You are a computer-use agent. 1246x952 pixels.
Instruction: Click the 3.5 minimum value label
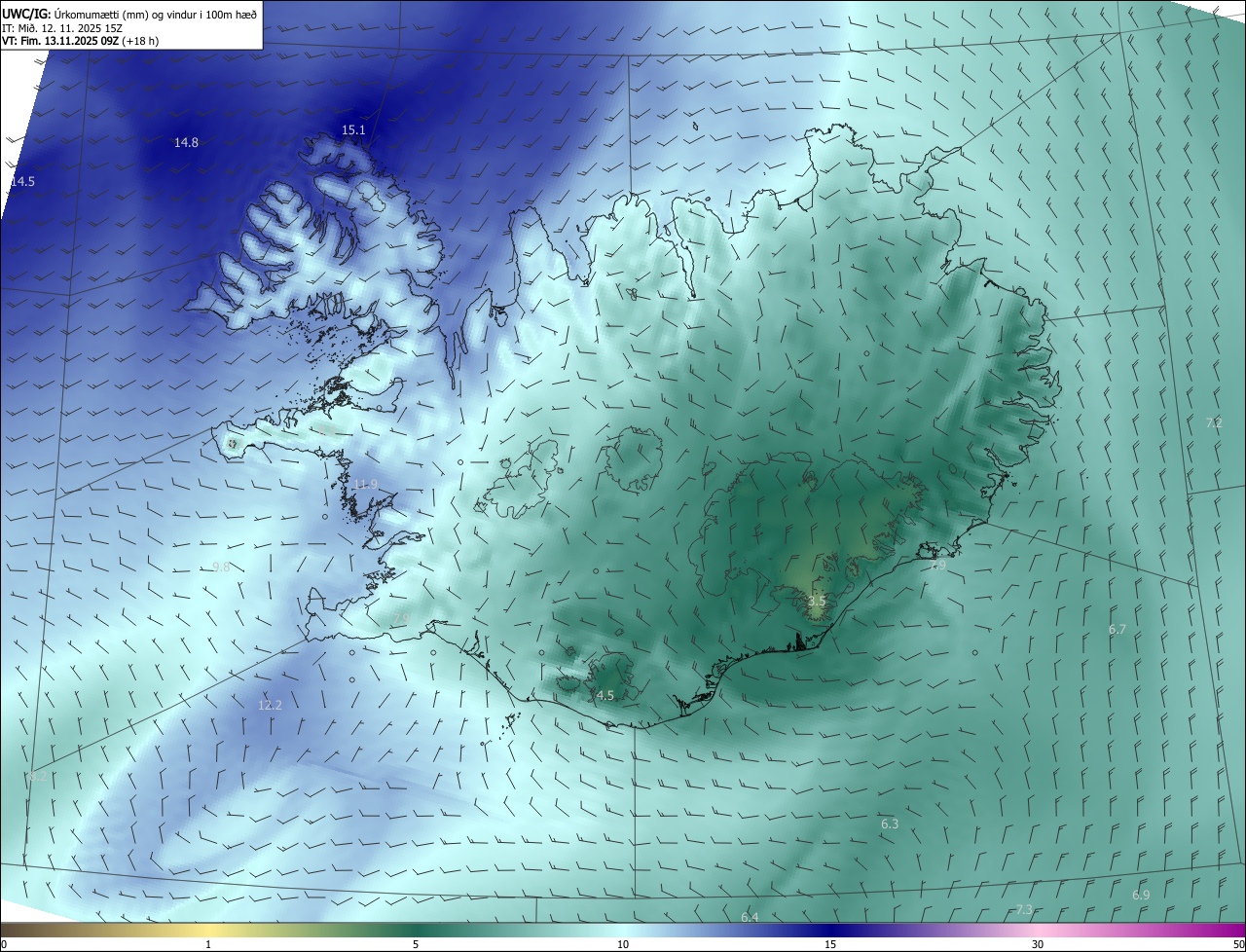click(817, 602)
